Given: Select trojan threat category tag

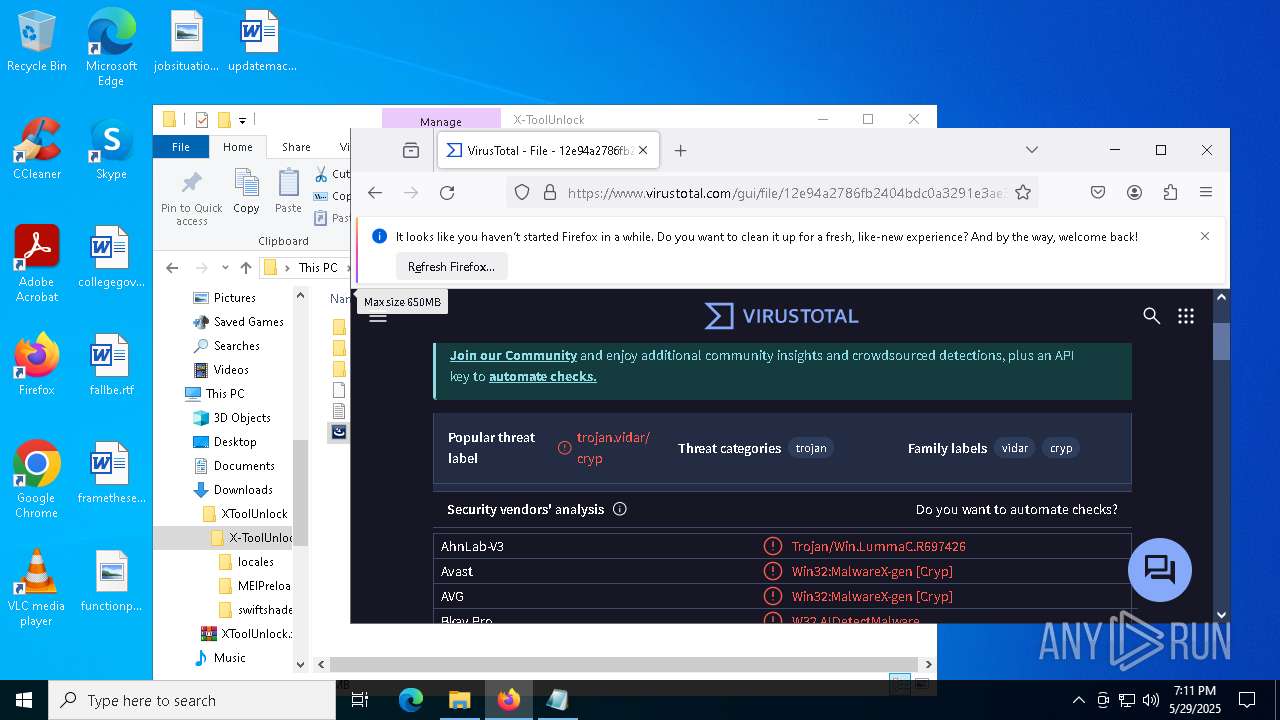Looking at the screenshot, I should tap(811, 448).
